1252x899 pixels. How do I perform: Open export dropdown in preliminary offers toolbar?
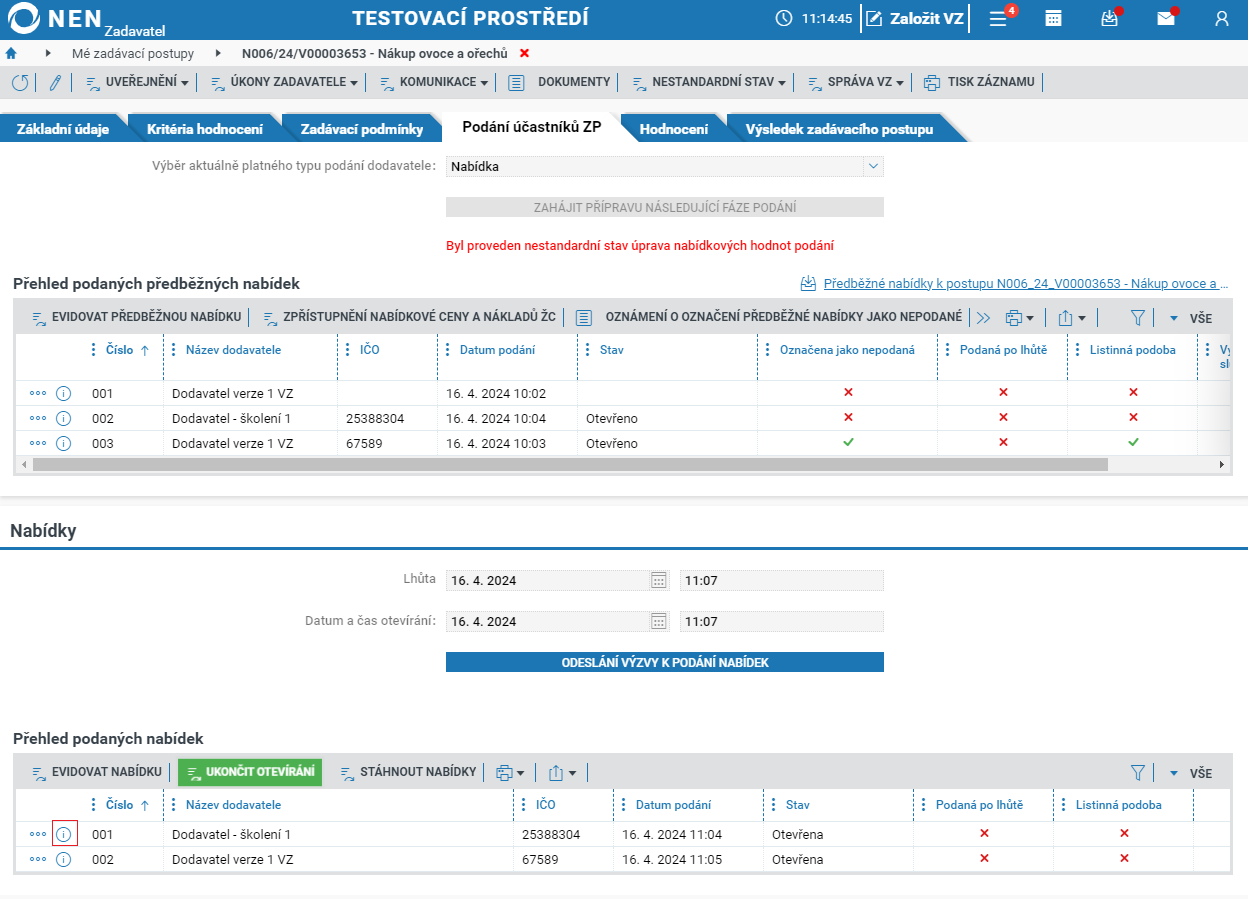(1071, 318)
